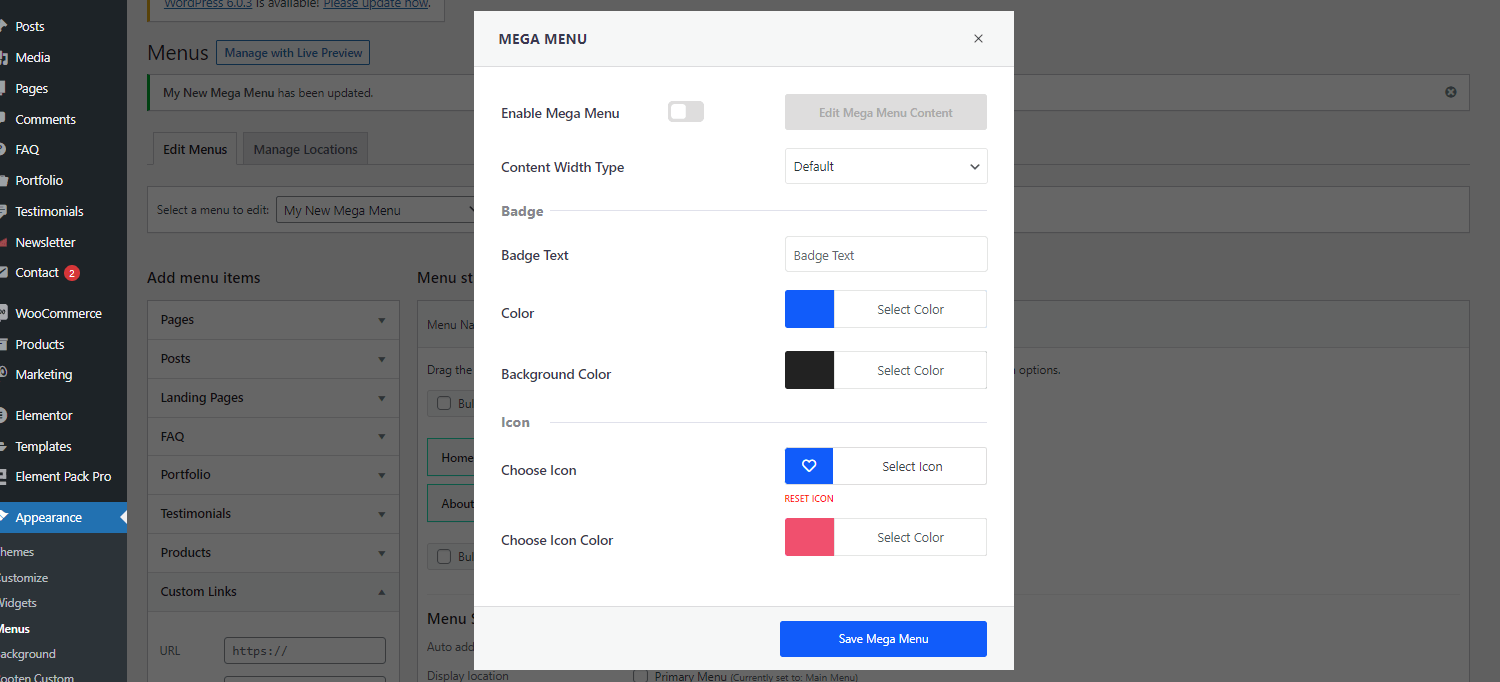Open the Templates menu item in sidebar
The height and width of the screenshot is (682, 1500).
pos(43,446)
